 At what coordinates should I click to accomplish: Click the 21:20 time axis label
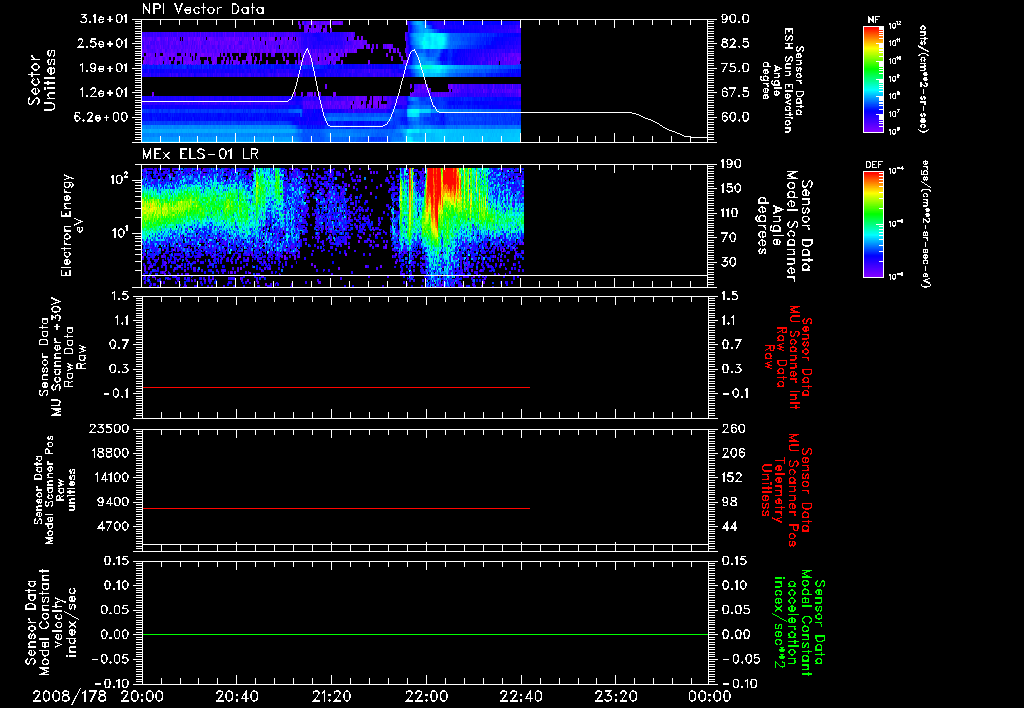[x=331, y=696]
